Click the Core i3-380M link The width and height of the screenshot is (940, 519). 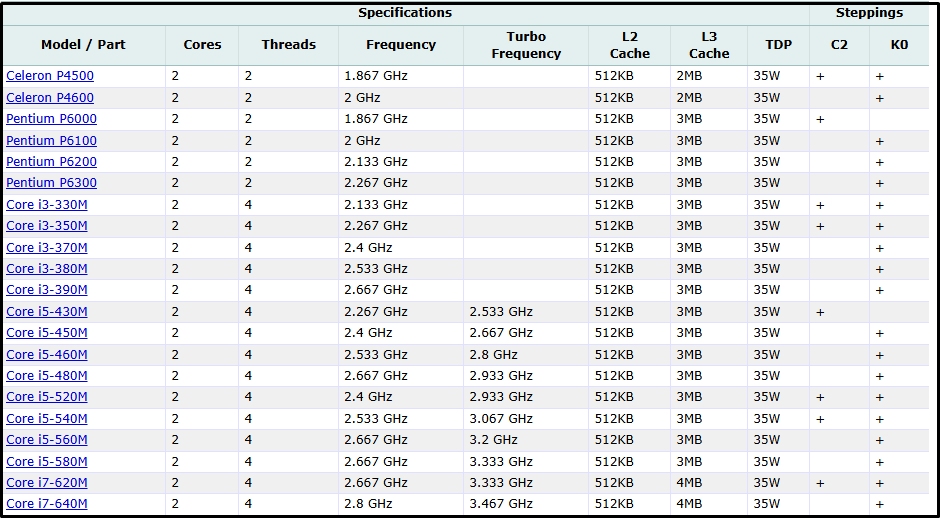point(47,269)
